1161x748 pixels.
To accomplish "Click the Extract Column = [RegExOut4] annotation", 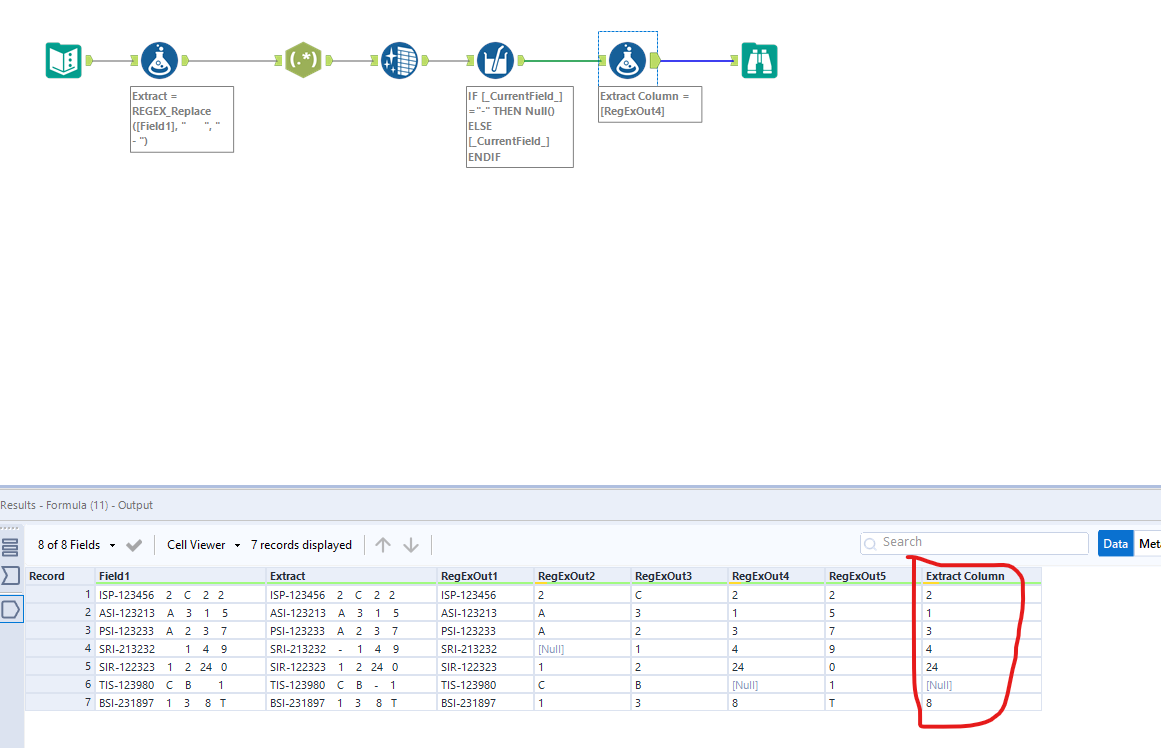I will (650, 104).
